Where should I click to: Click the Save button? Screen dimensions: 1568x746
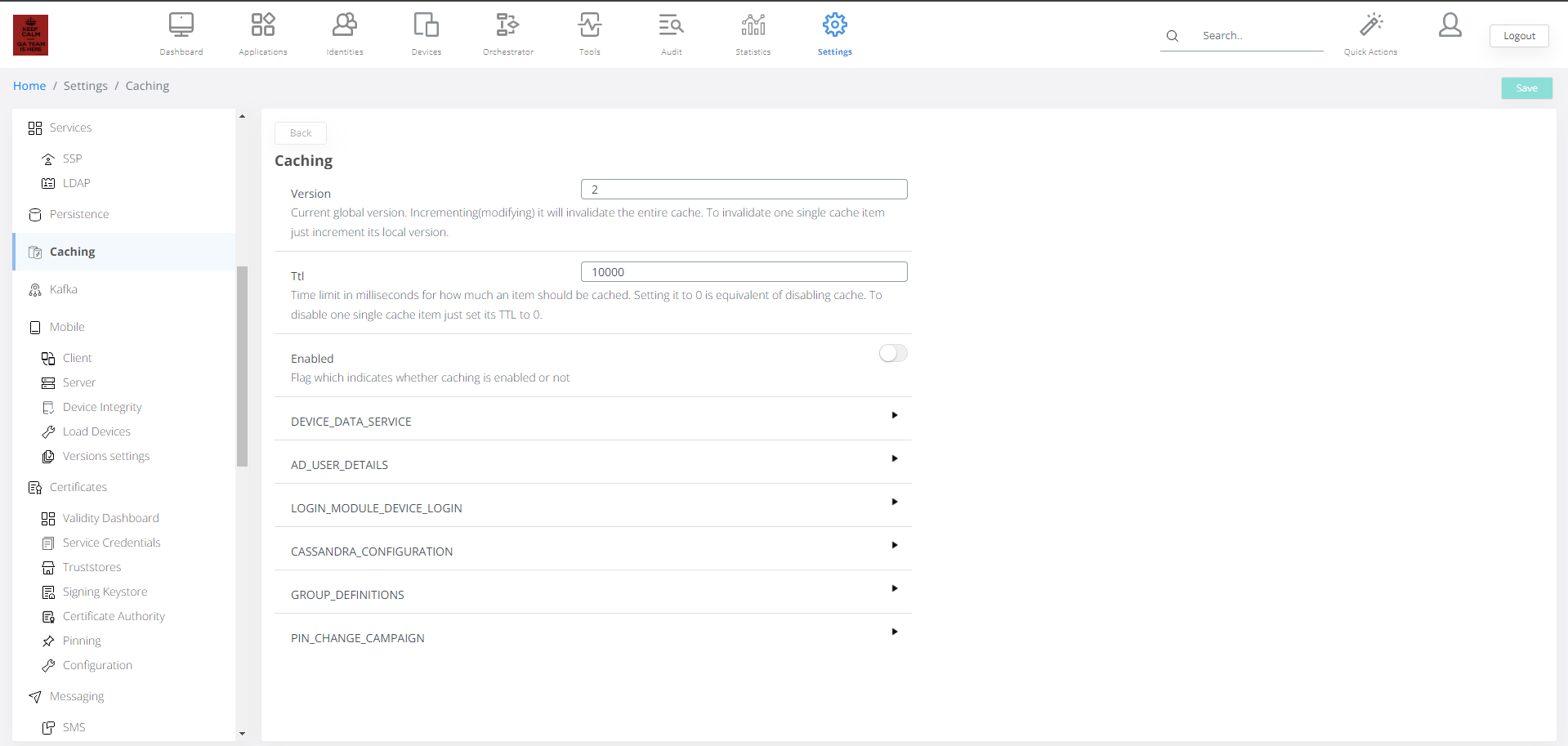1526,88
